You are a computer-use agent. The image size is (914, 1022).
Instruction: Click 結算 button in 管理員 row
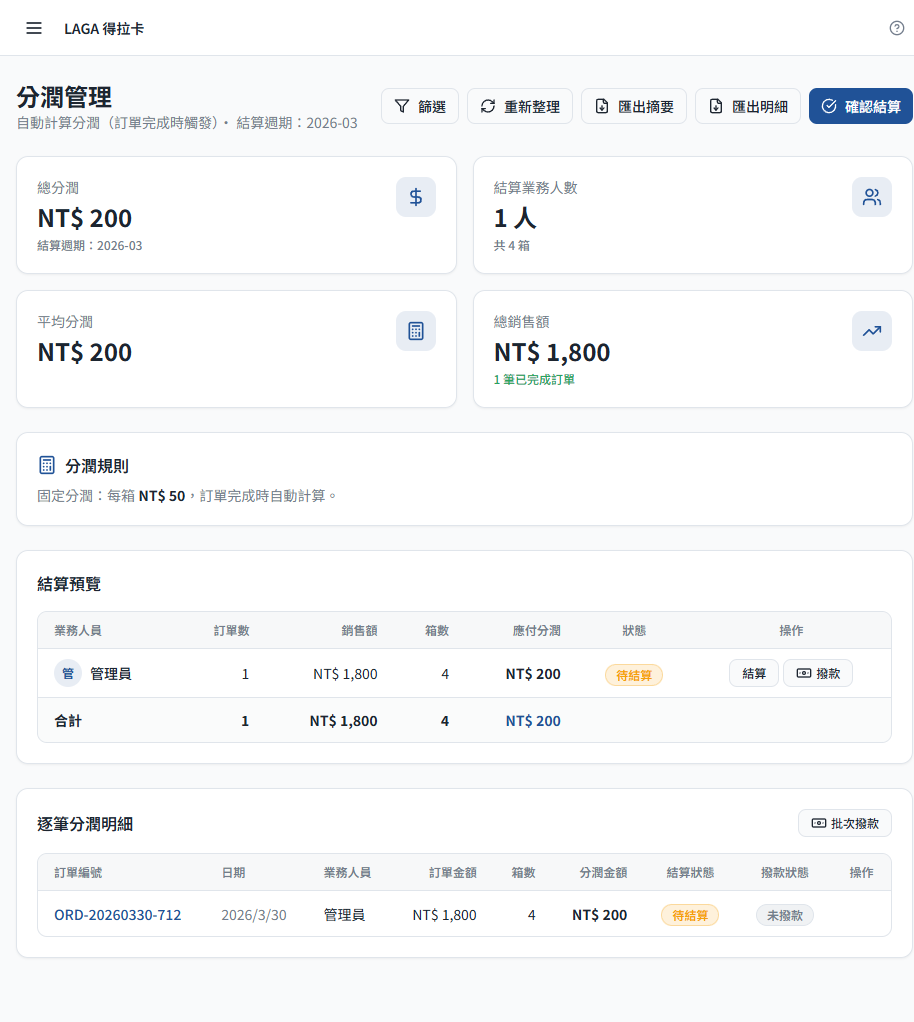coord(754,673)
